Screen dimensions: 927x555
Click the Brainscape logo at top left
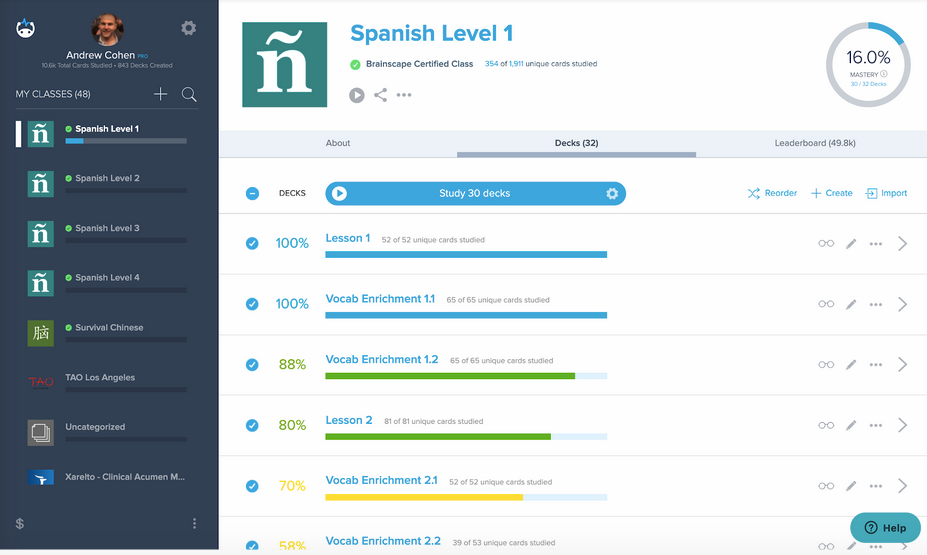tap(26, 28)
